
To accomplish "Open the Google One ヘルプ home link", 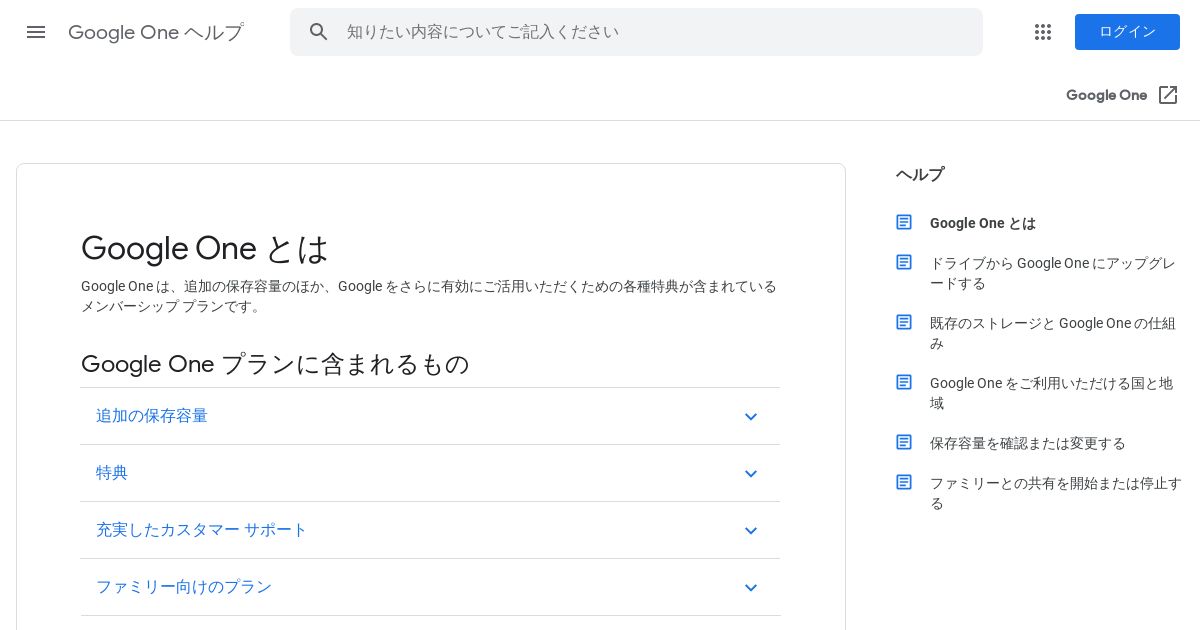I will pos(156,32).
